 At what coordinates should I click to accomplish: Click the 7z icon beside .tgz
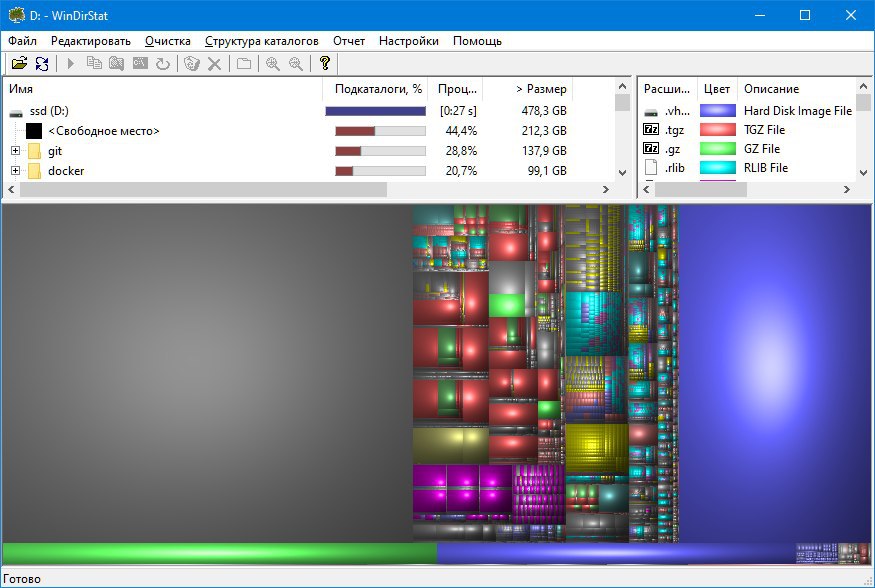pyautogui.click(x=651, y=130)
